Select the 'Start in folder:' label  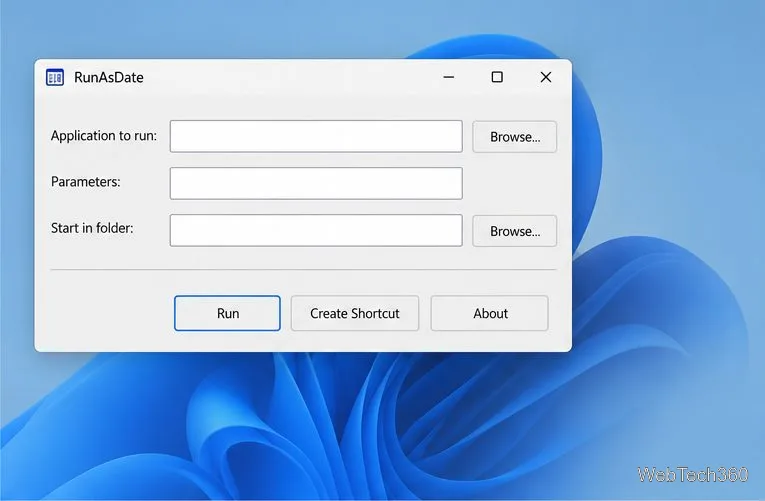92,228
